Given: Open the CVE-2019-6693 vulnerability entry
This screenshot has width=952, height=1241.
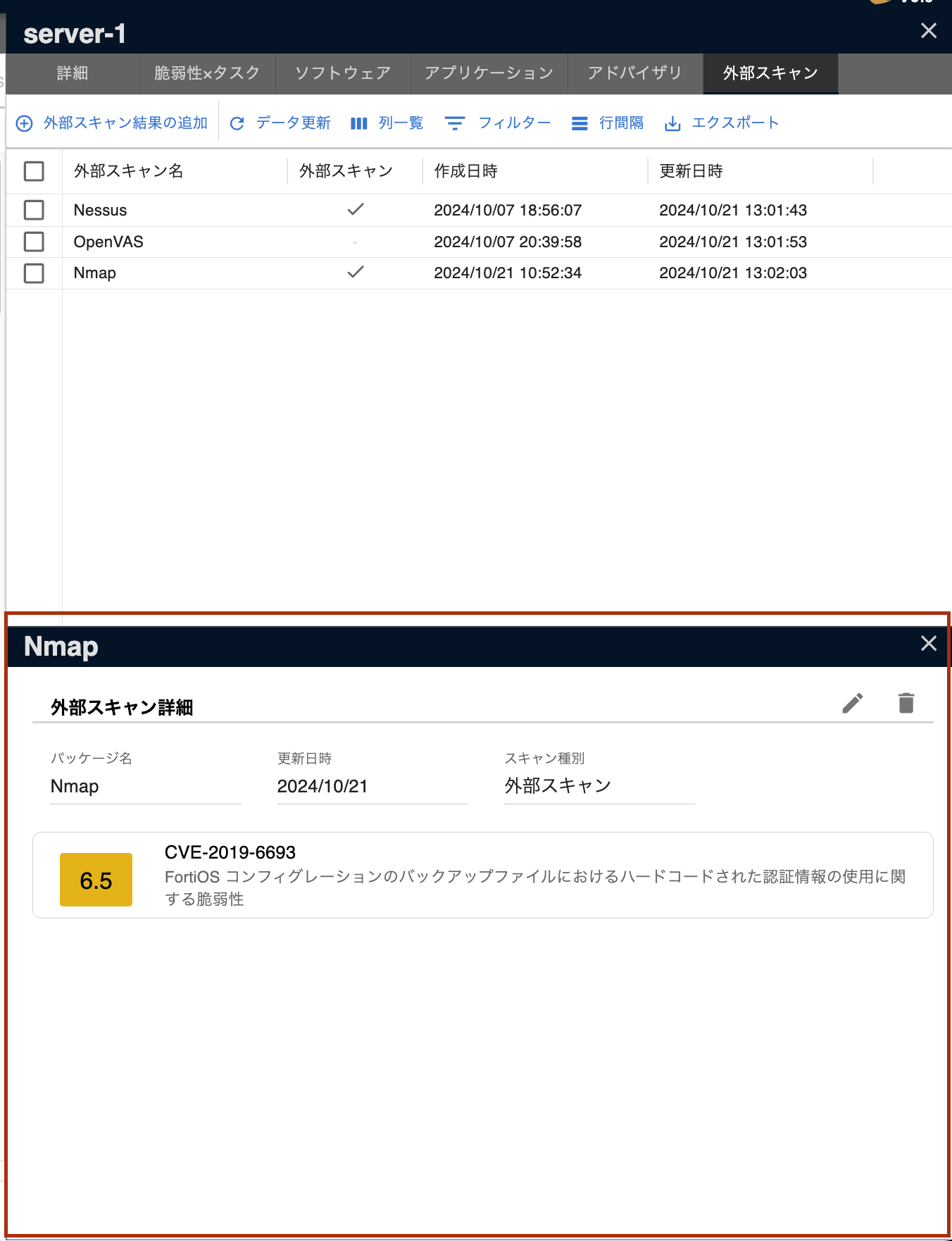Looking at the screenshot, I should [x=230, y=852].
